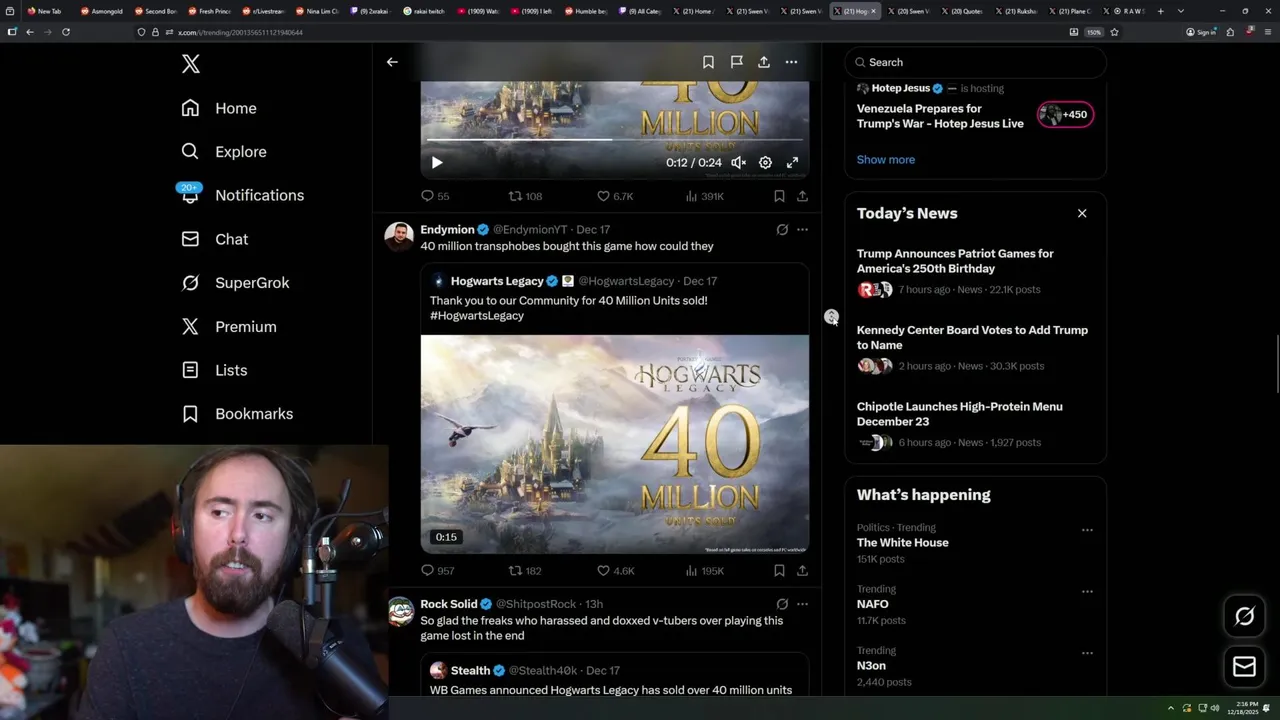Focus the Search box
This screenshot has width=1280, height=720.
[x=975, y=62]
